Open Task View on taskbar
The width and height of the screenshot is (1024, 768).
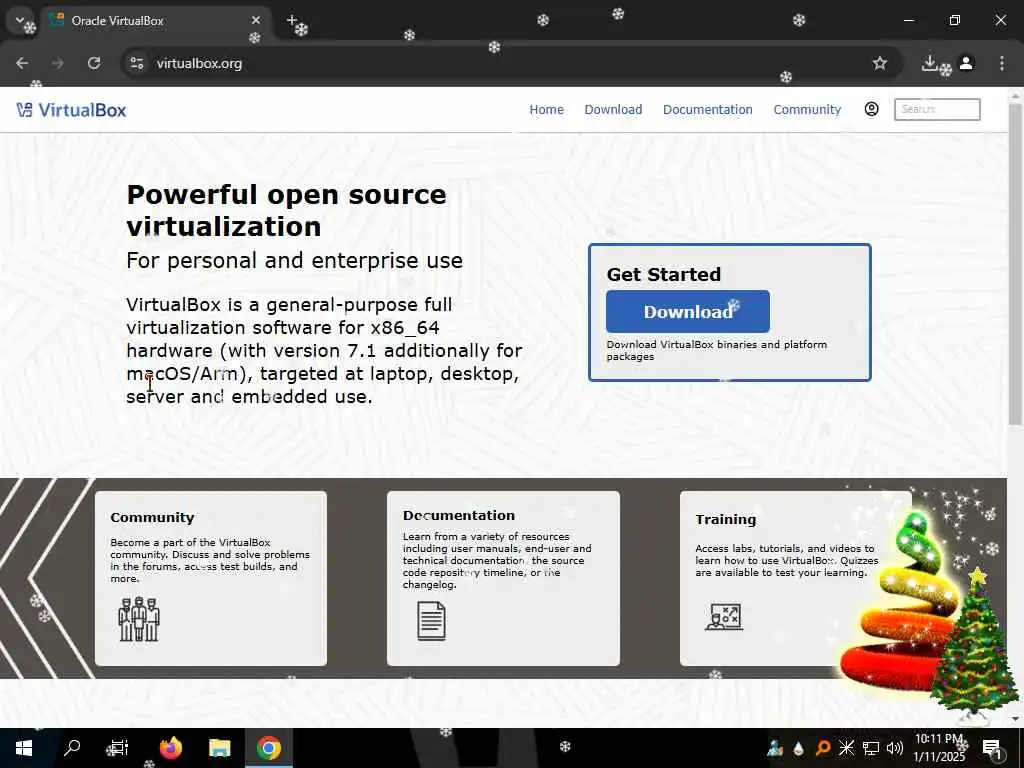(x=119, y=748)
